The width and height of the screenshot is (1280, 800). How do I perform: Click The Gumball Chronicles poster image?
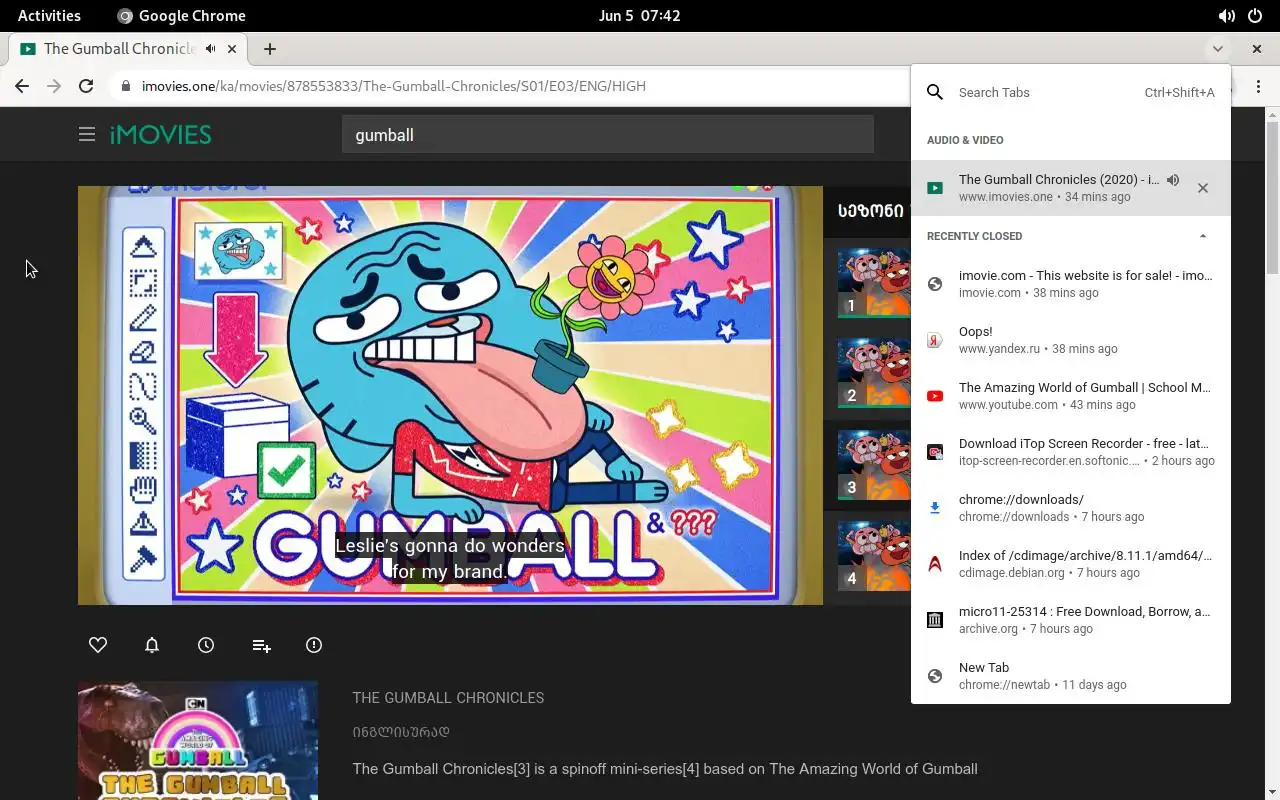(198, 741)
